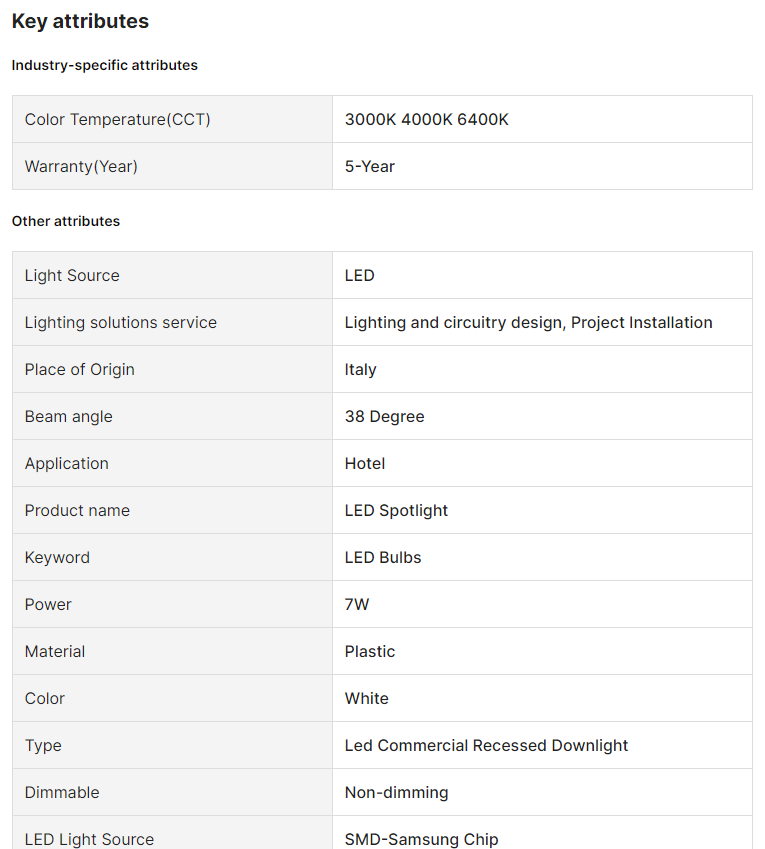The height and width of the screenshot is (849, 765).
Task: Click the Other attributes subheading
Action: pyautogui.click(x=66, y=221)
